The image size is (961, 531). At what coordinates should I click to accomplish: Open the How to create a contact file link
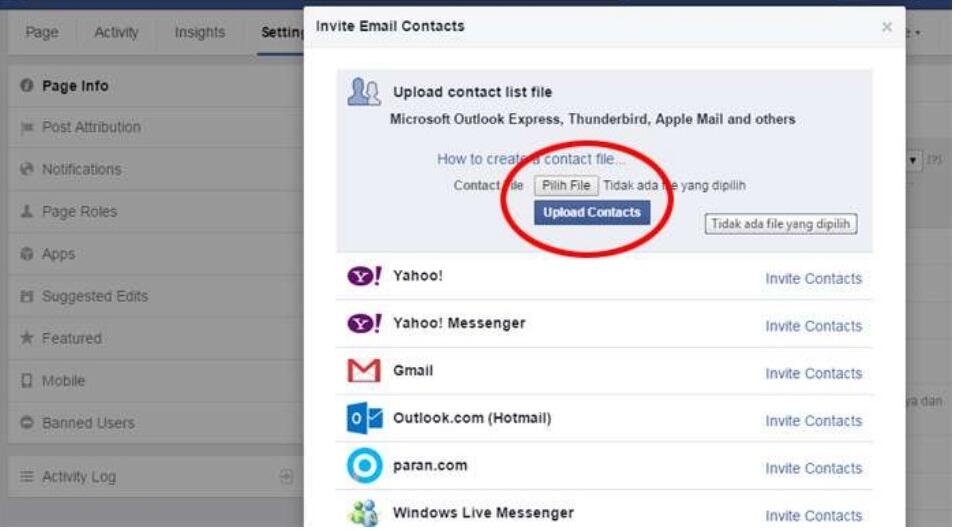pos(531,159)
